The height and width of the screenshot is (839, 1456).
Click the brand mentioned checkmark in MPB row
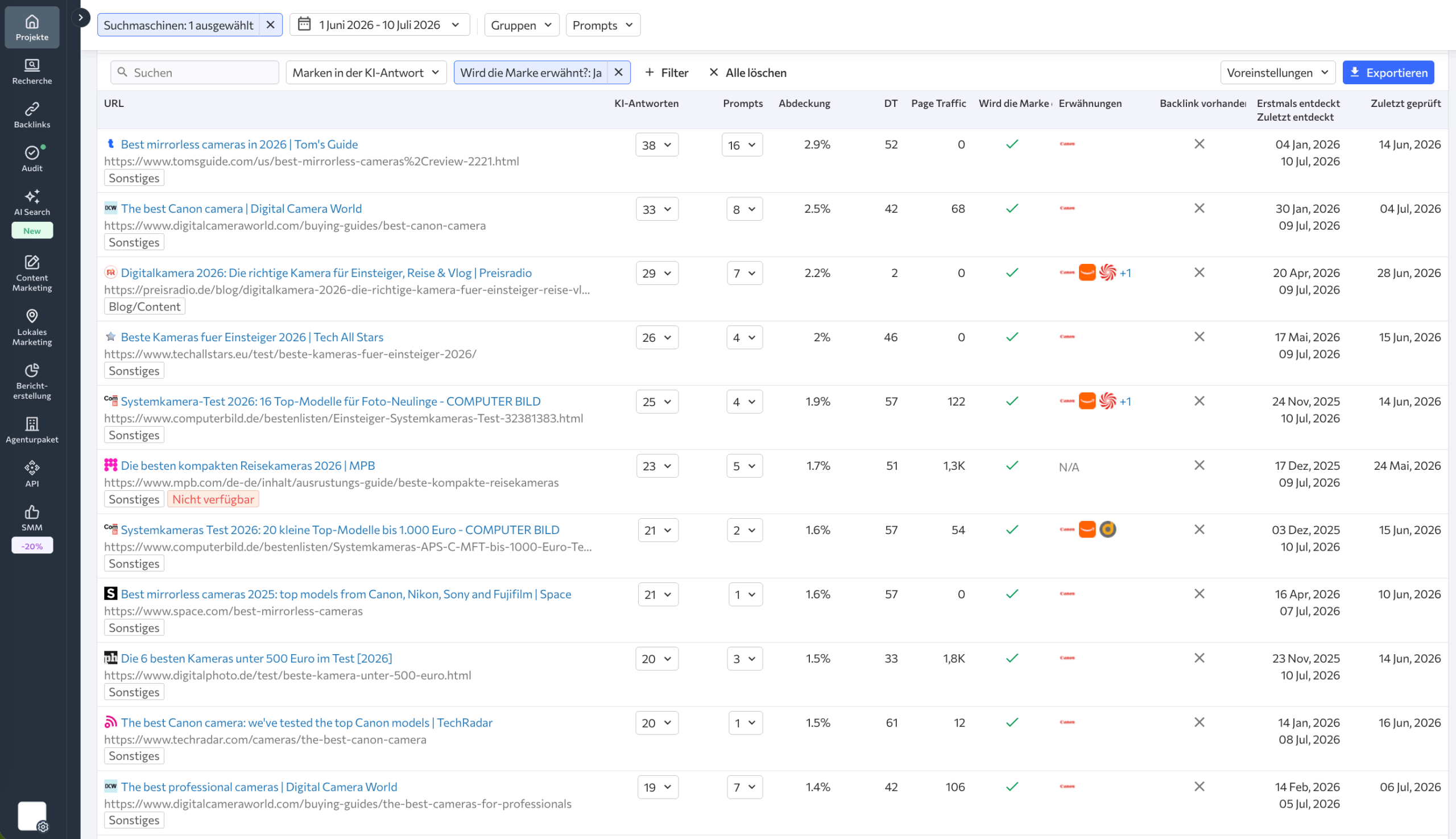(1012, 465)
